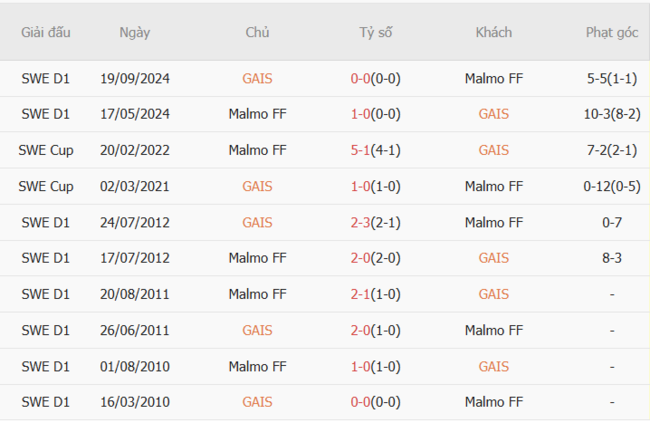Select the "Tỷ số" column header
The height and width of the screenshot is (423, 650).
tap(376, 32)
